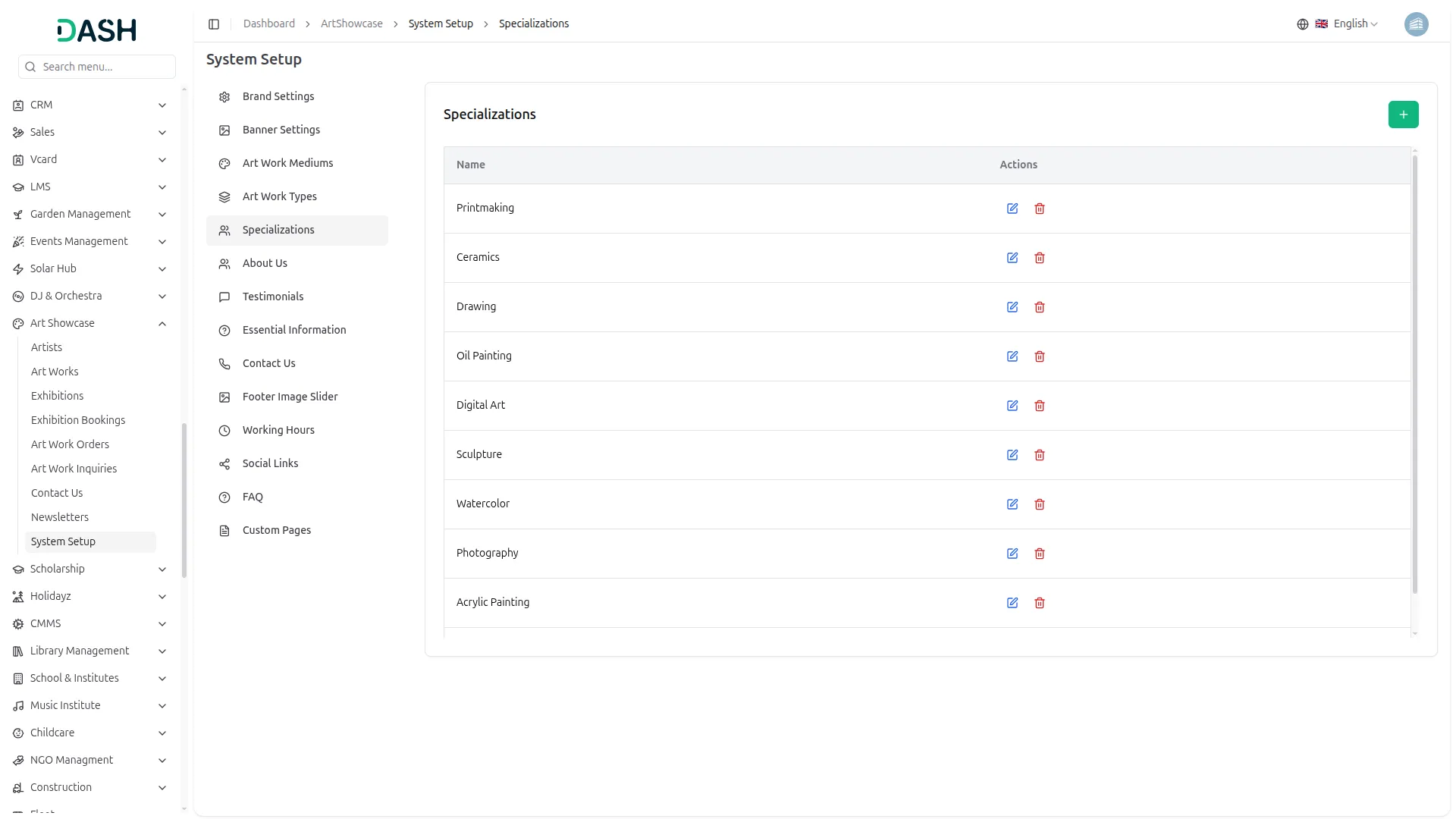Image resolution: width=1456 pixels, height=819 pixels.
Task: Open the user avatar menu
Action: [1416, 24]
